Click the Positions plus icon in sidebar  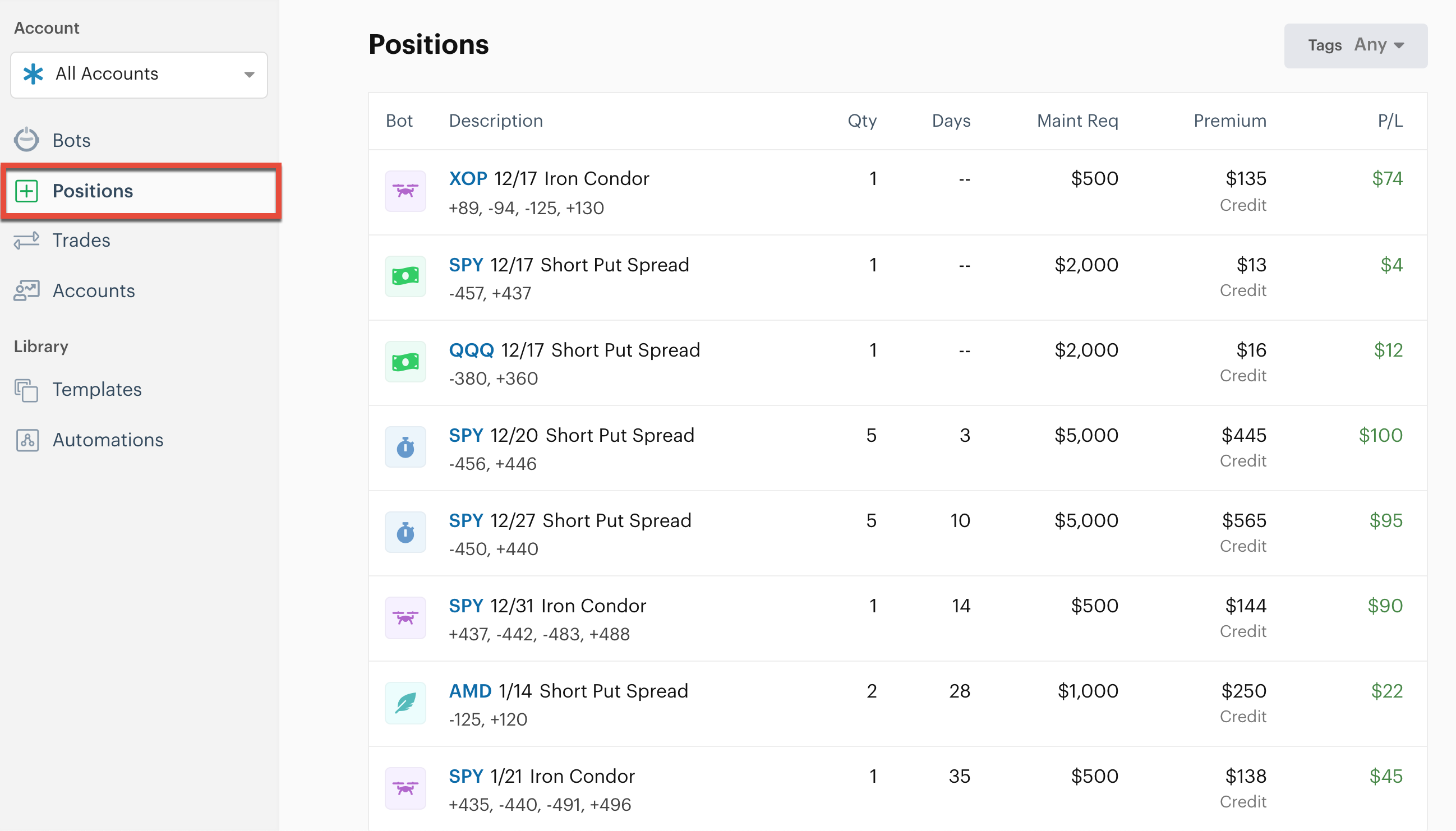[26, 191]
